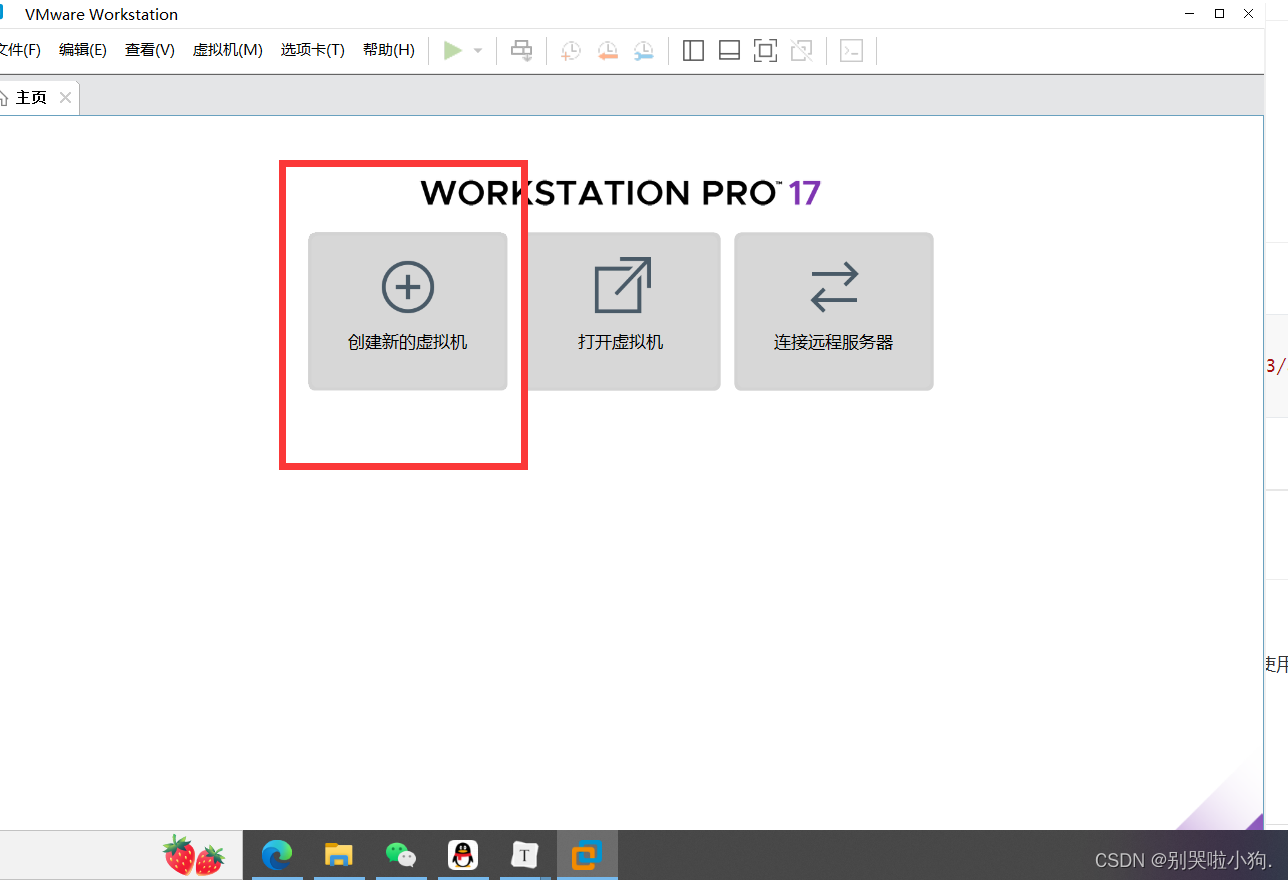Click the 连接远程服务器 button
1288x880 pixels.
(x=834, y=311)
